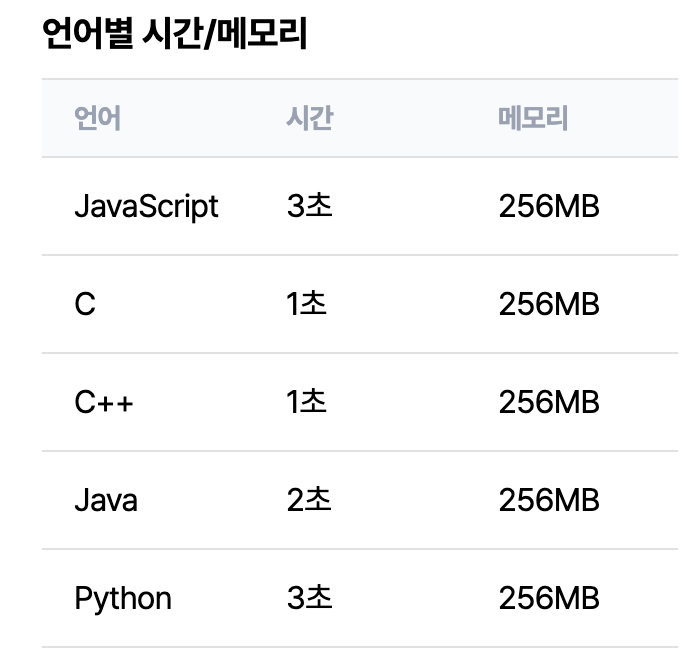Screen dimensions: 682x654
Task: Click the 256MB memory in Python row
Action: [549, 598]
